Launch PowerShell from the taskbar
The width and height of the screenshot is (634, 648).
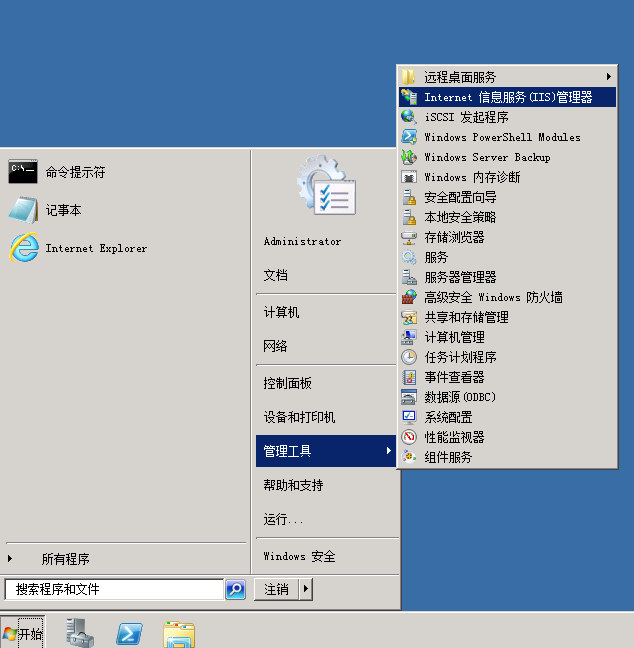tap(129, 634)
